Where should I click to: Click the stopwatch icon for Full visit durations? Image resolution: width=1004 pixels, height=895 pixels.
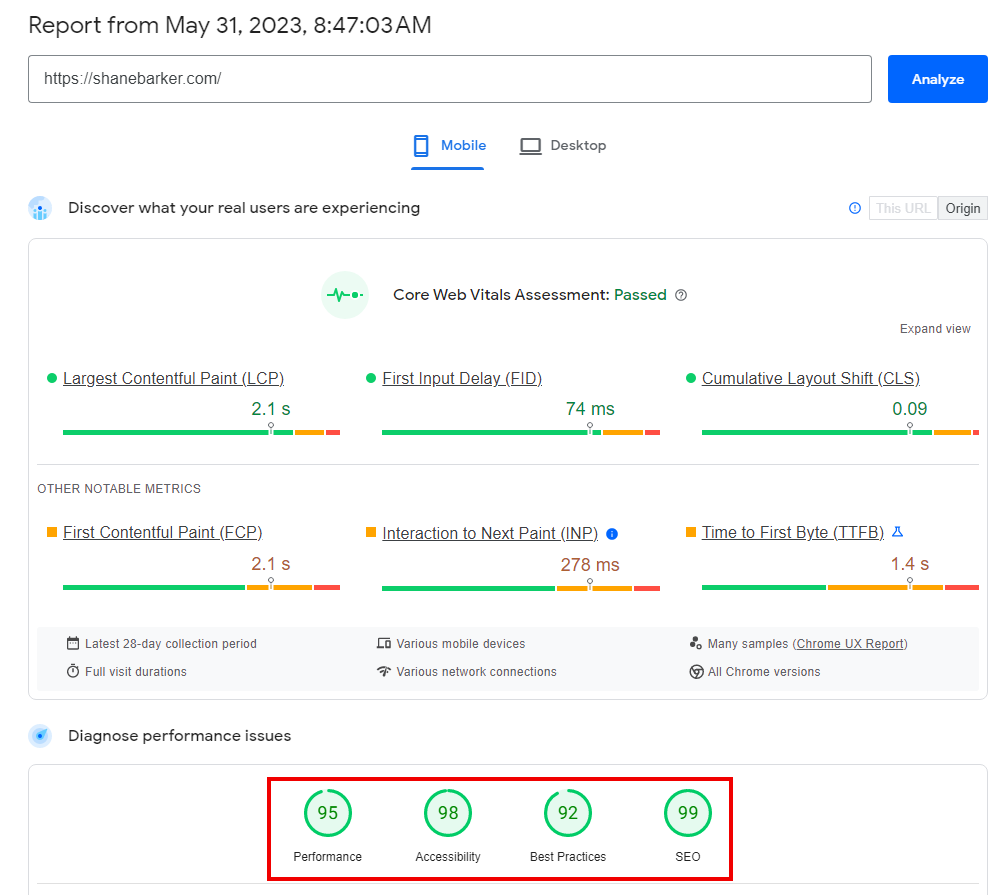click(x=73, y=671)
